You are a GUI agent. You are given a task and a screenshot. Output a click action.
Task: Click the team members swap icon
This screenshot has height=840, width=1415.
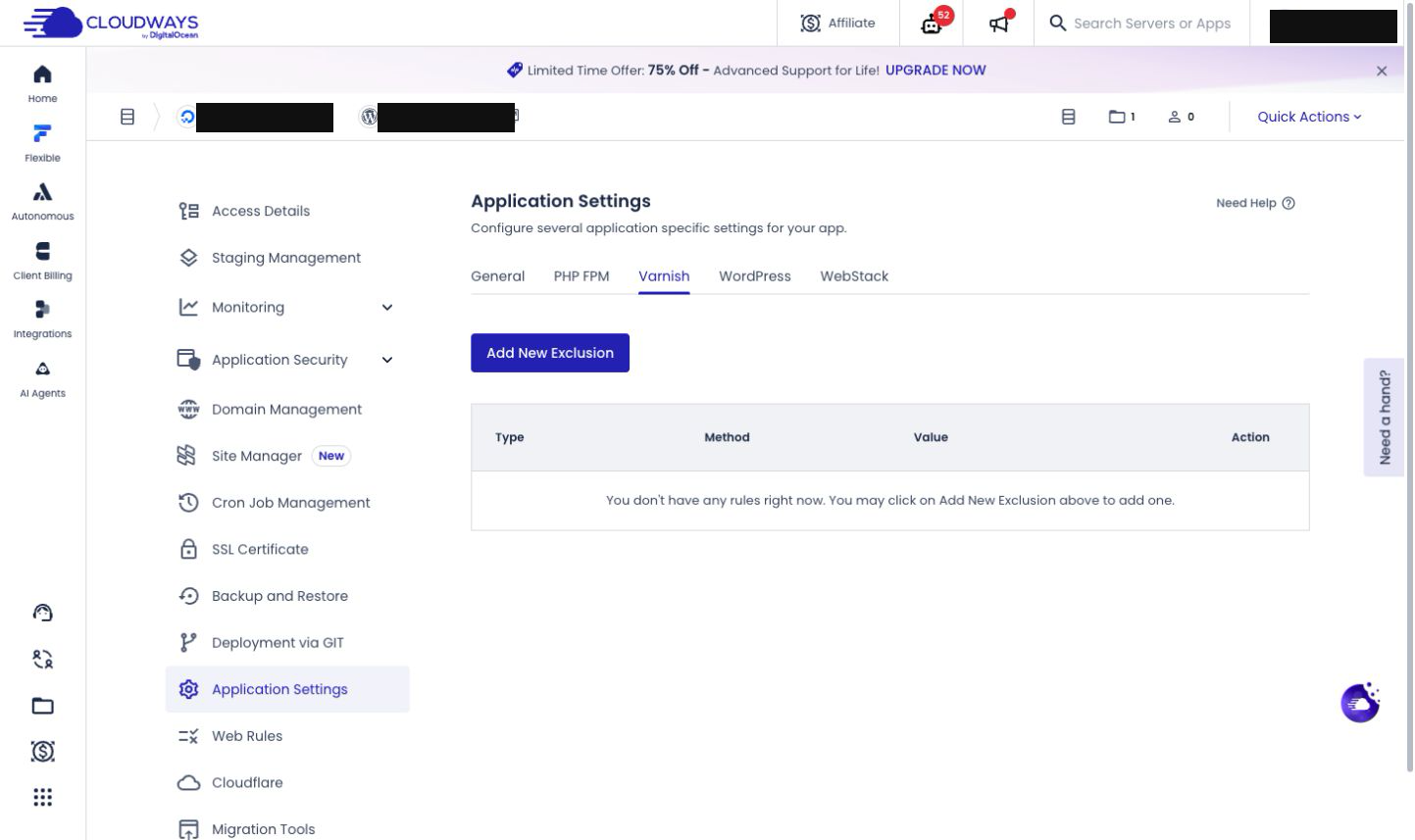[x=42, y=660]
